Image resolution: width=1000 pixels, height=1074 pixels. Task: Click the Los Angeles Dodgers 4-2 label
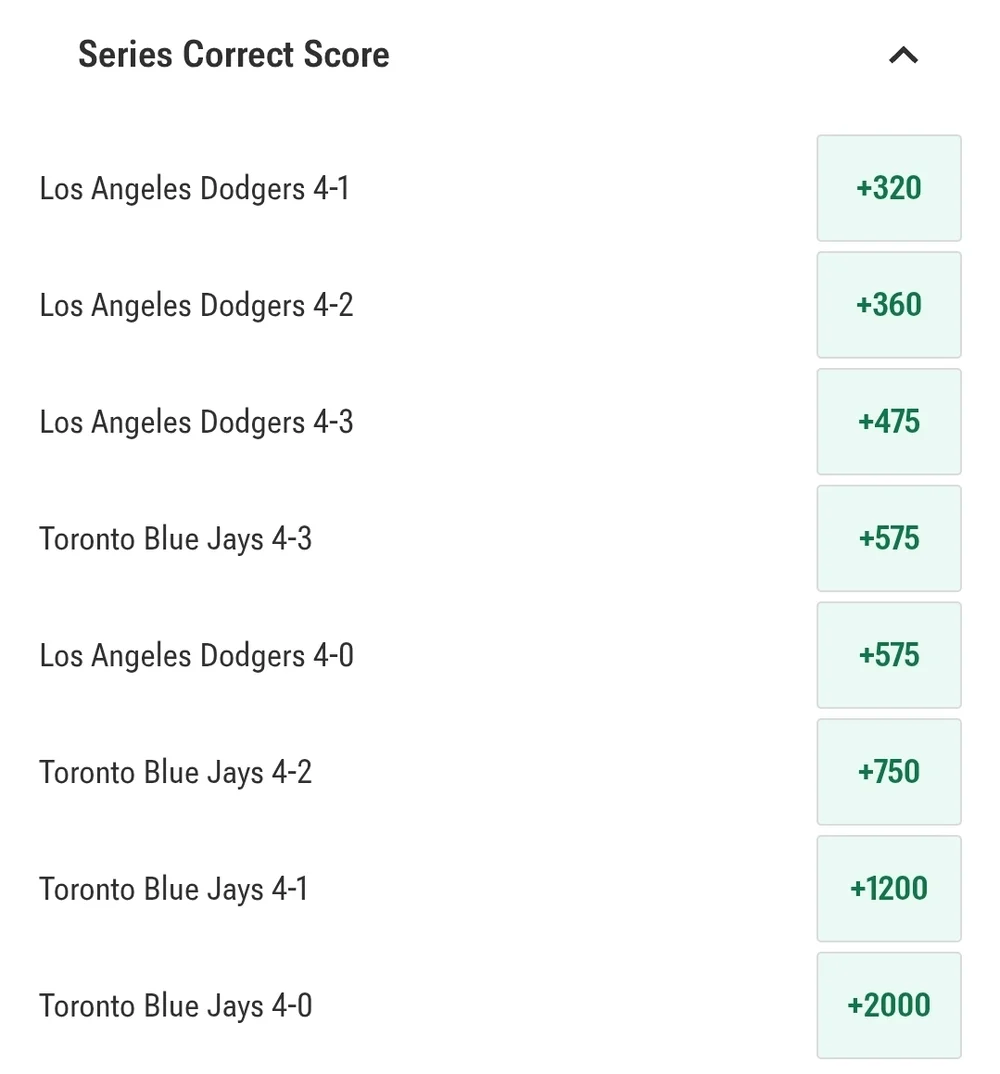coord(197,305)
